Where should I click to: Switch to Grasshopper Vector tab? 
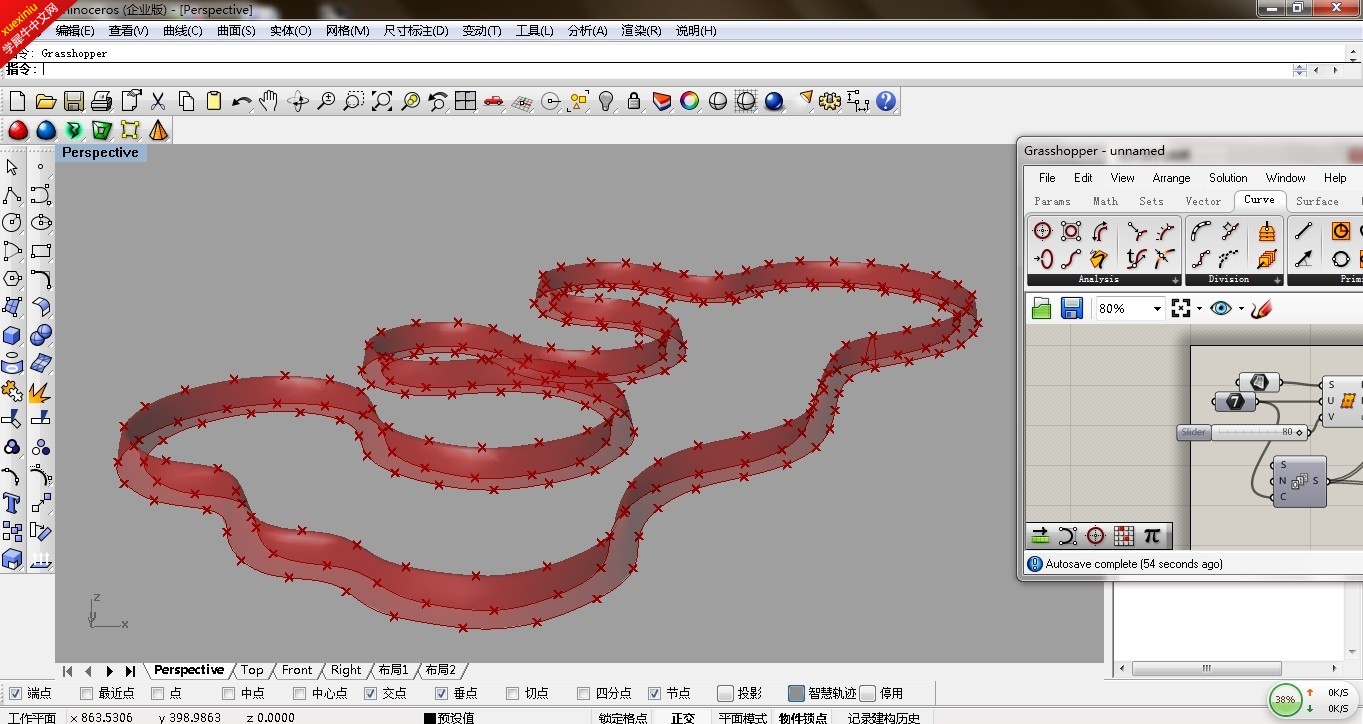coord(1203,201)
